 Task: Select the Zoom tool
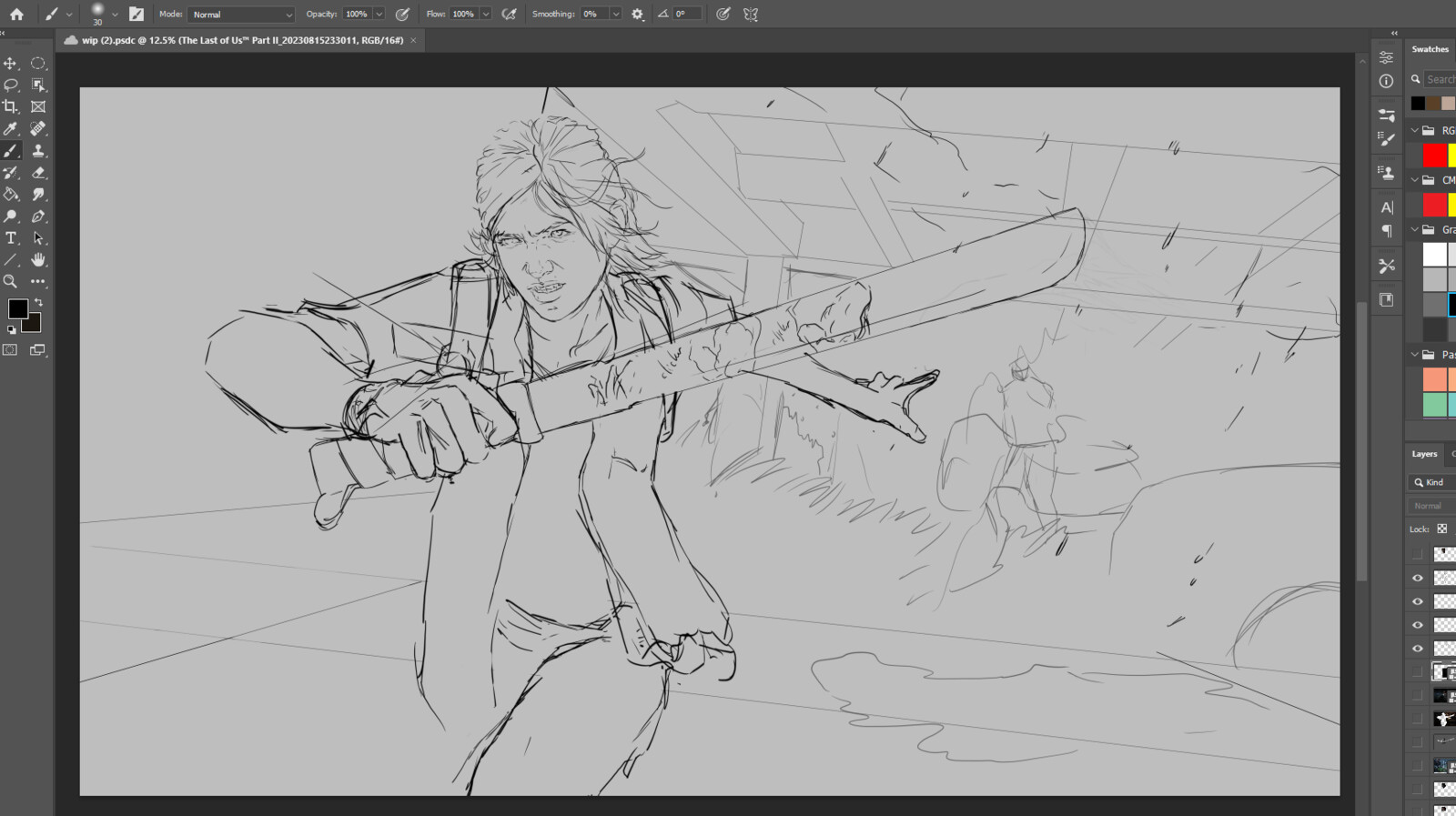click(x=11, y=282)
